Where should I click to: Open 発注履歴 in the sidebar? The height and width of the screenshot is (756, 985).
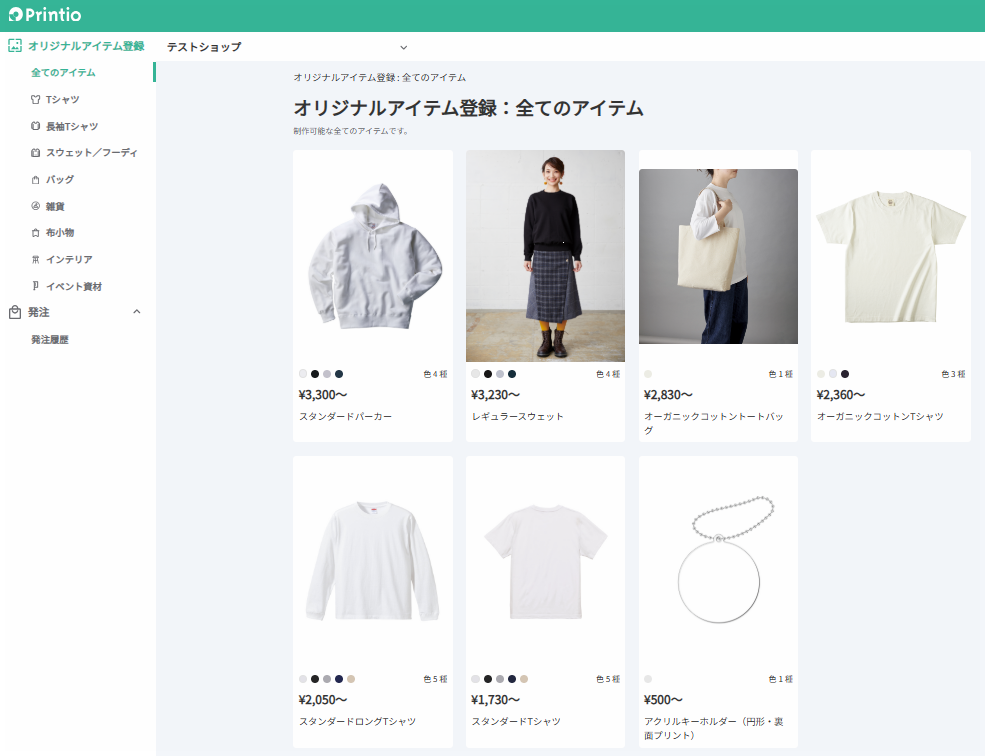[50, 340]
